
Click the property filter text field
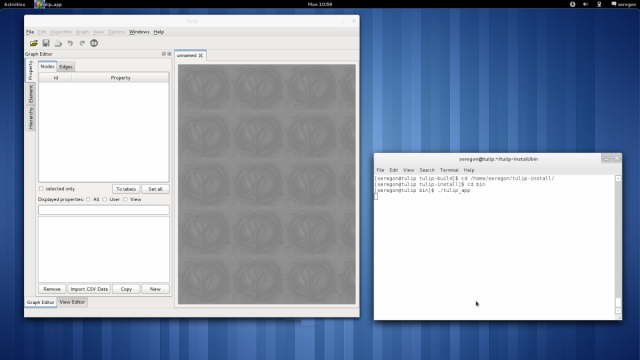coord(104,210)
